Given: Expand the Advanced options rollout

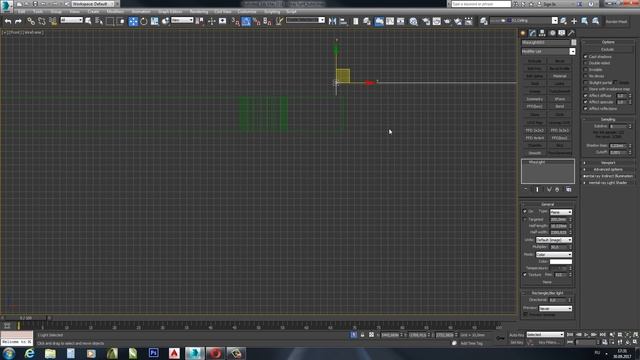Looking at the screenshot, I should 608,169.
